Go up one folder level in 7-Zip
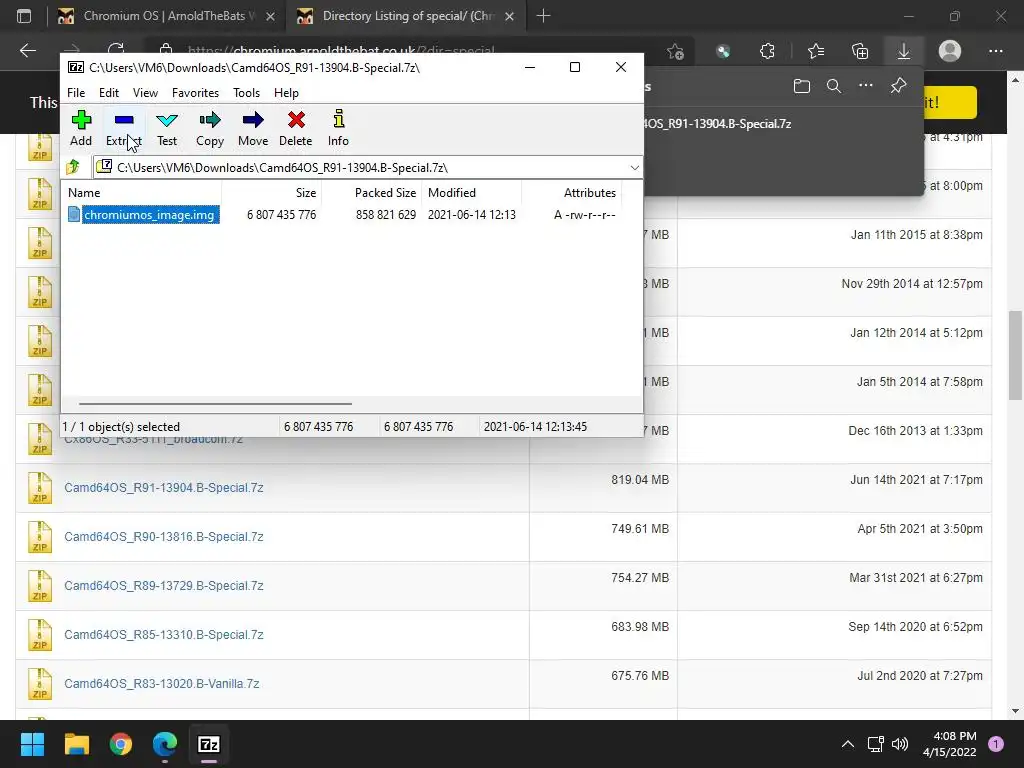This screenshot has height=768, width=1024. point(73,167)
